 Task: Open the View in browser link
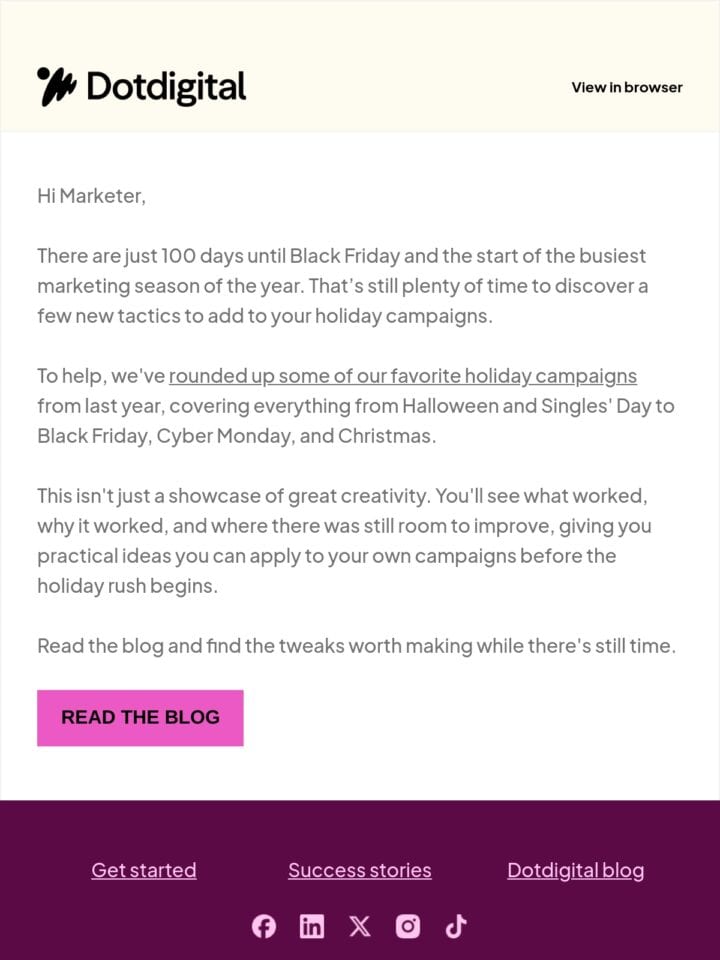(627, 88)
